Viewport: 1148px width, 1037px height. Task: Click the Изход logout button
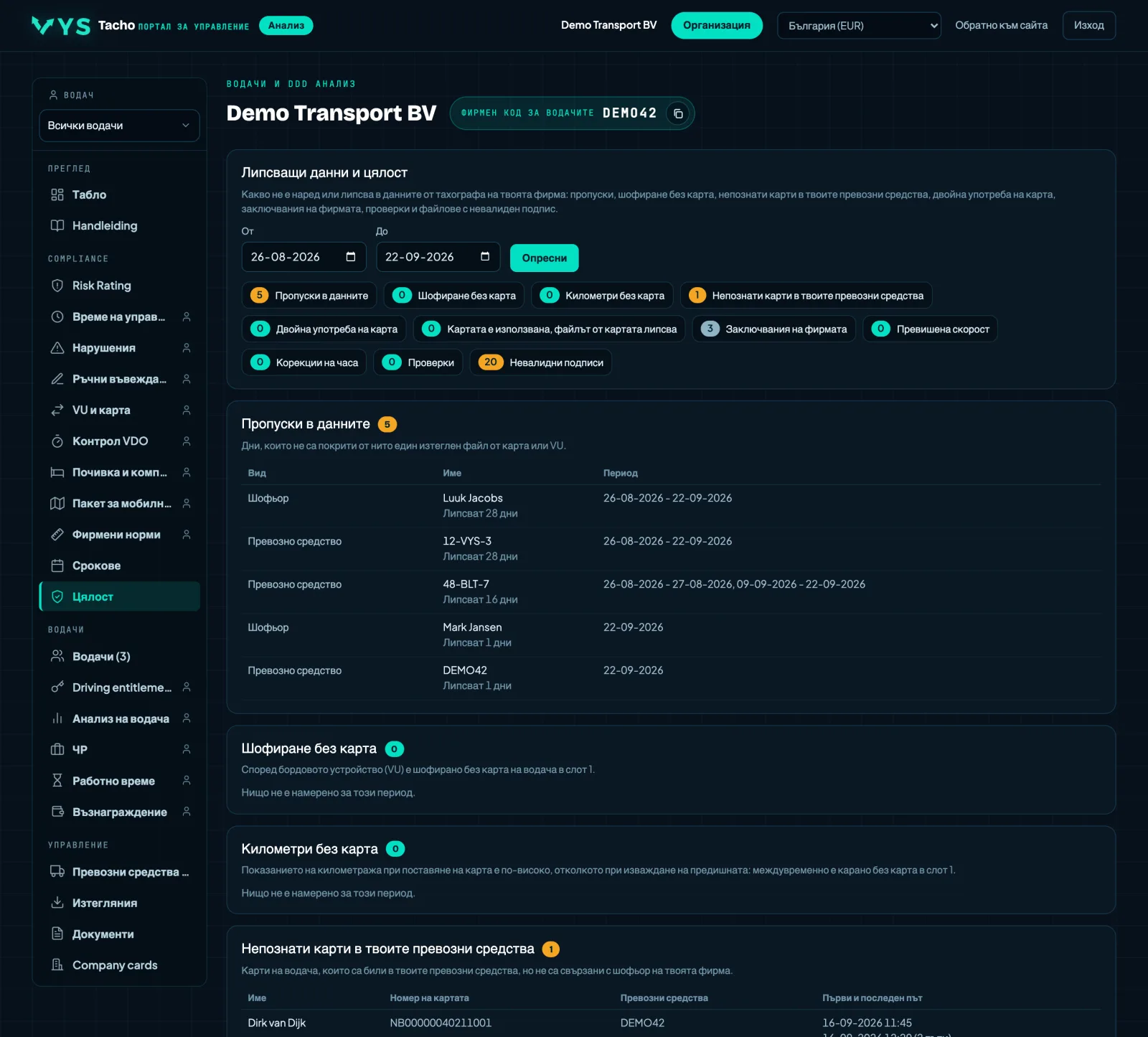click(1088, 26)
